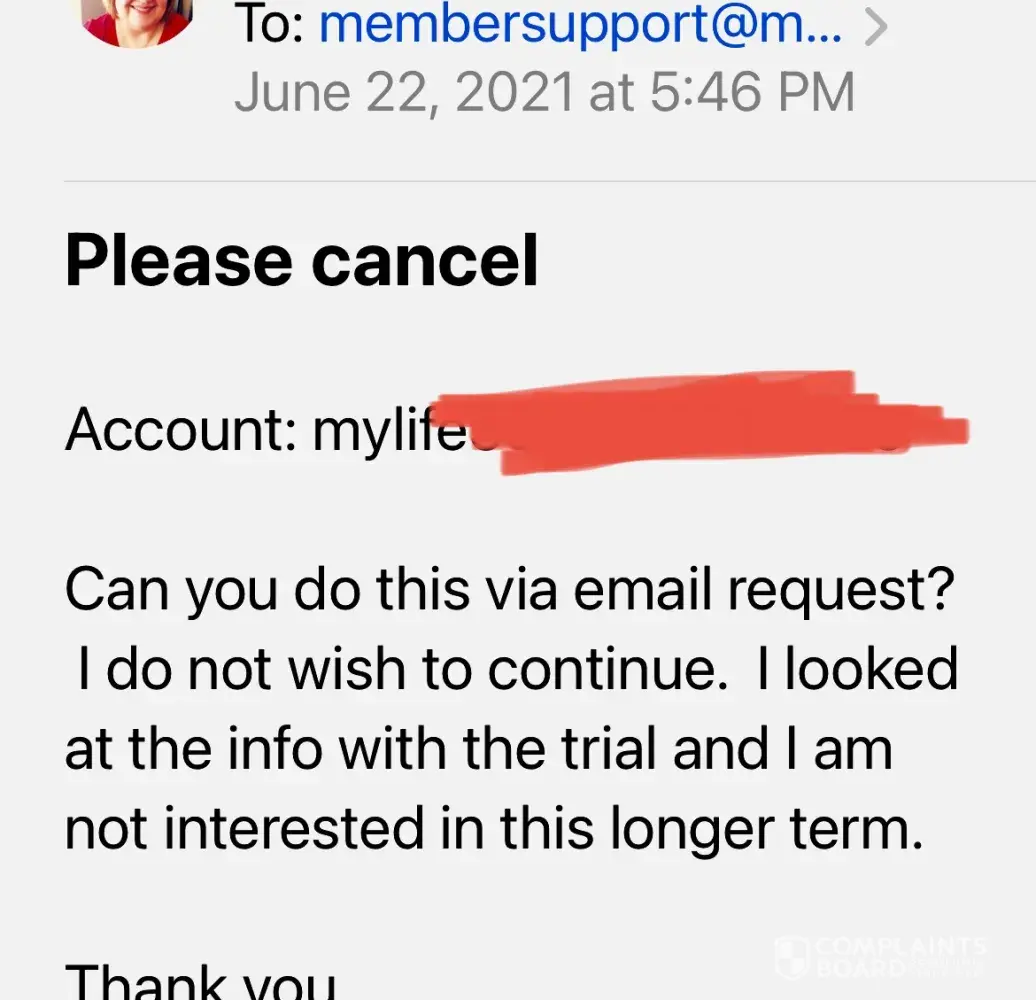
Task: Expand recipient details with the chevron arrow
Action: tap(875, 28)
